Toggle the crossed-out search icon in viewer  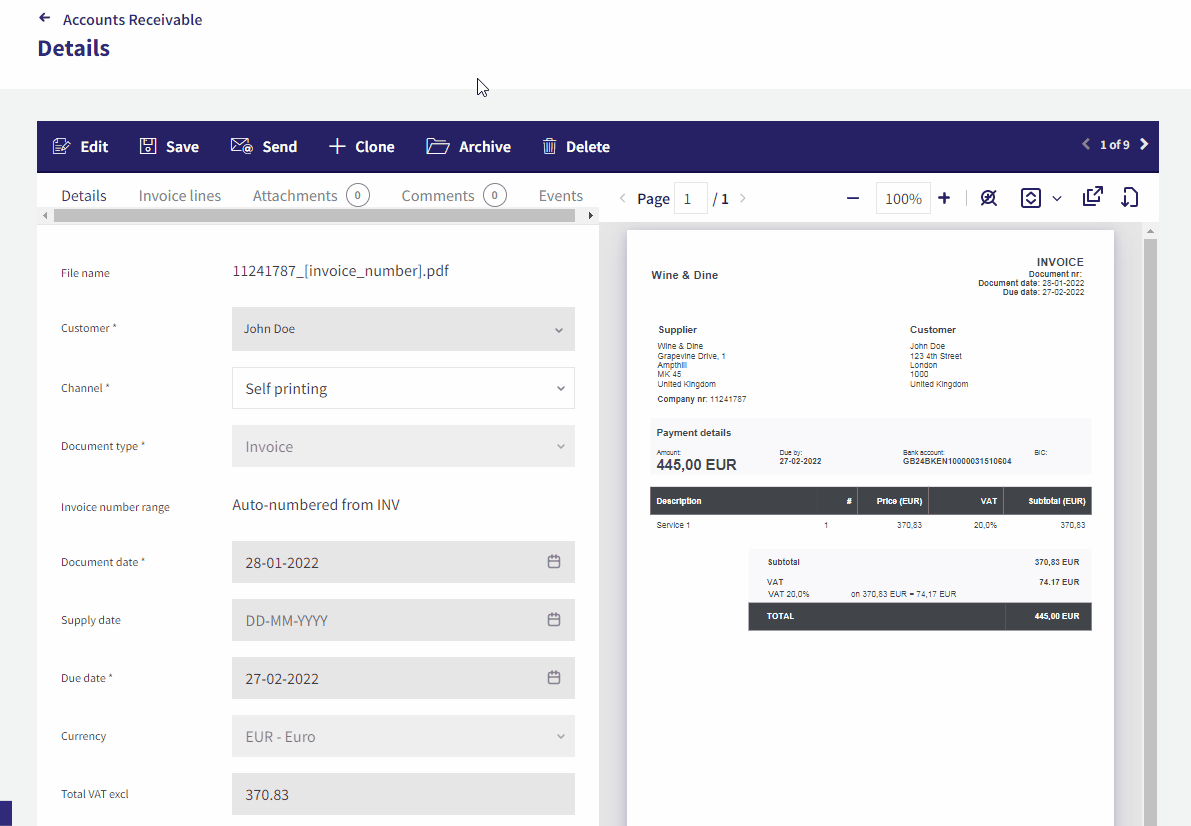(x=988, y=198)
